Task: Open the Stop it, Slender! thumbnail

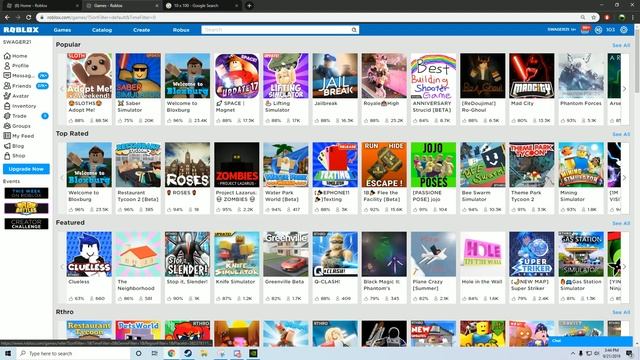Action: coord(187,254)
